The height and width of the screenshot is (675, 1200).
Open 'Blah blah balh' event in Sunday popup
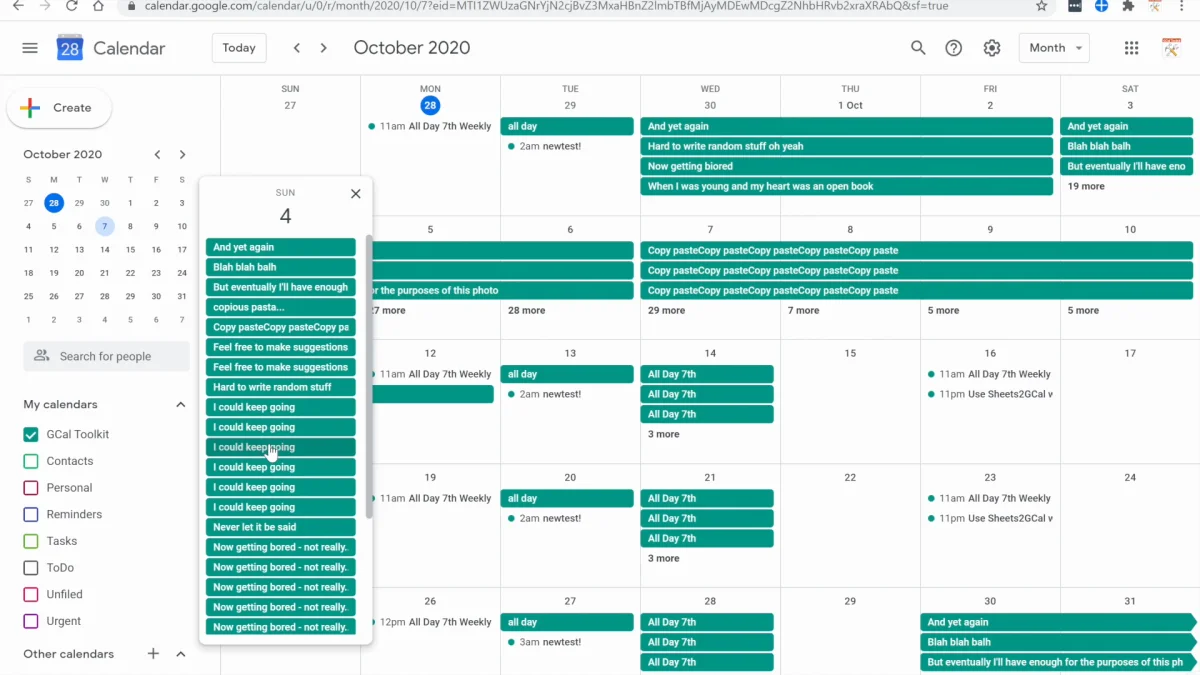[x=281, y=267]
